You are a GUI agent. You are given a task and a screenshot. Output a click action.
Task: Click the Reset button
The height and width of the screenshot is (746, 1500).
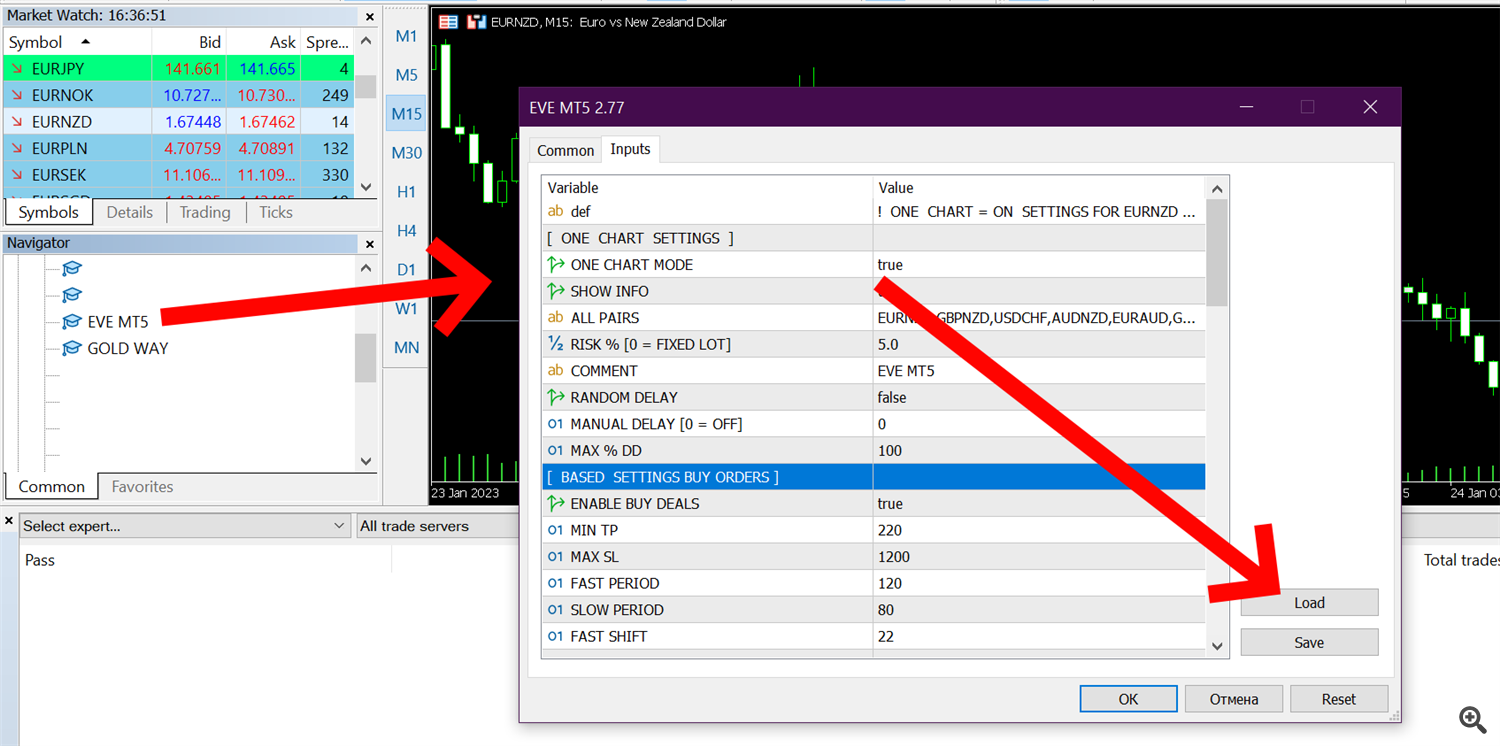(1338, 699)
